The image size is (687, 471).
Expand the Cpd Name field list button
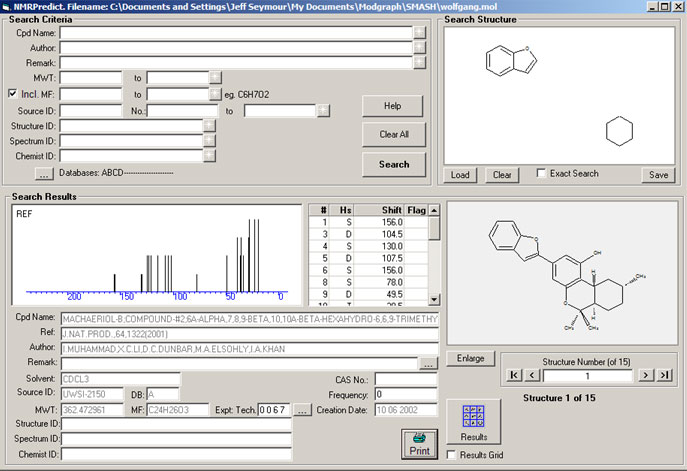419,32
